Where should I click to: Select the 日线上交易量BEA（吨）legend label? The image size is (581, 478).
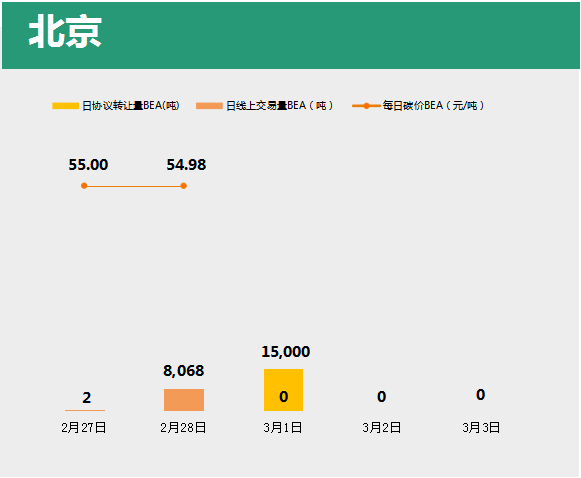(x=280, y=106)
